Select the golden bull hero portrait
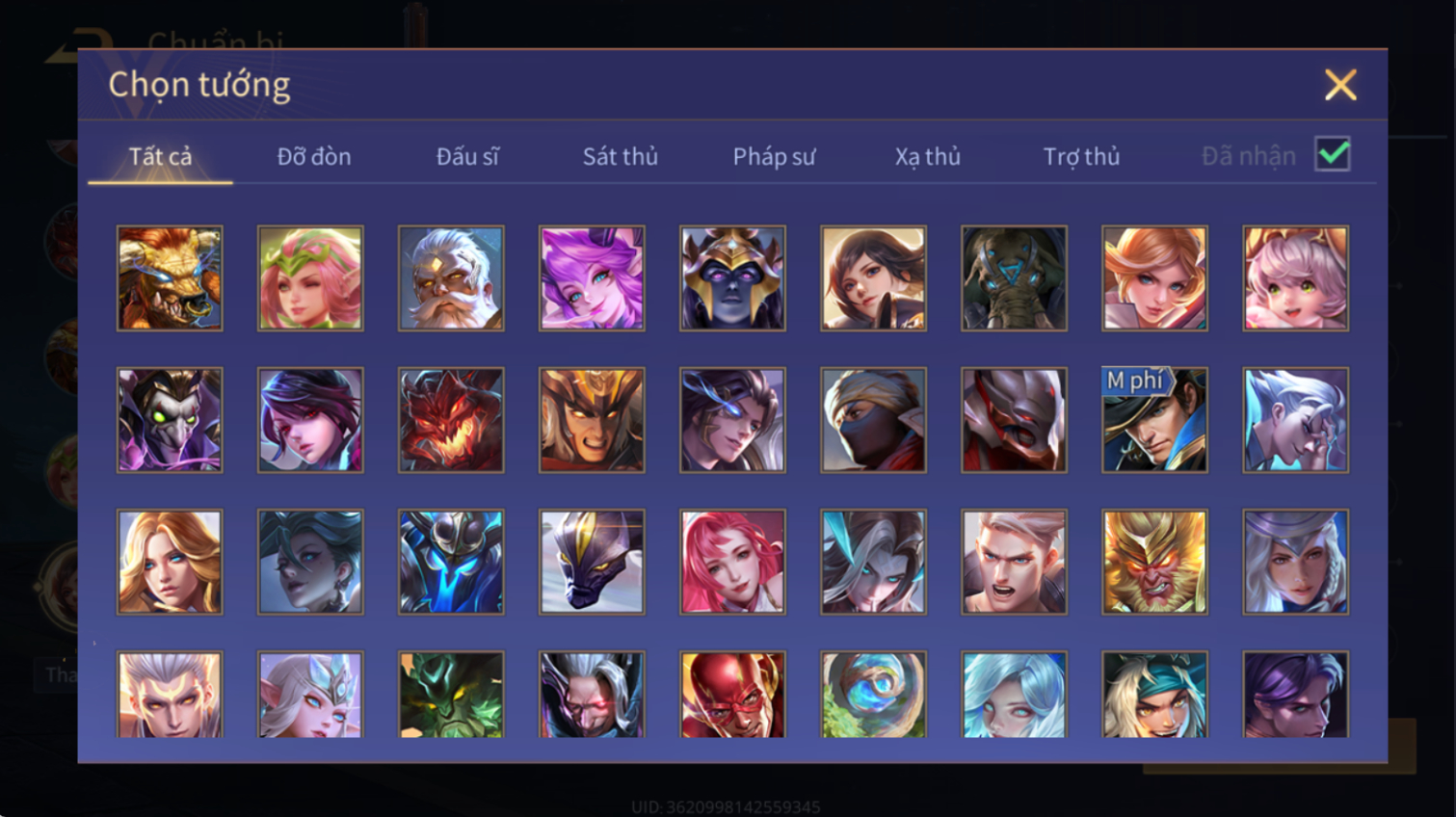 click(x=170, y=278)
